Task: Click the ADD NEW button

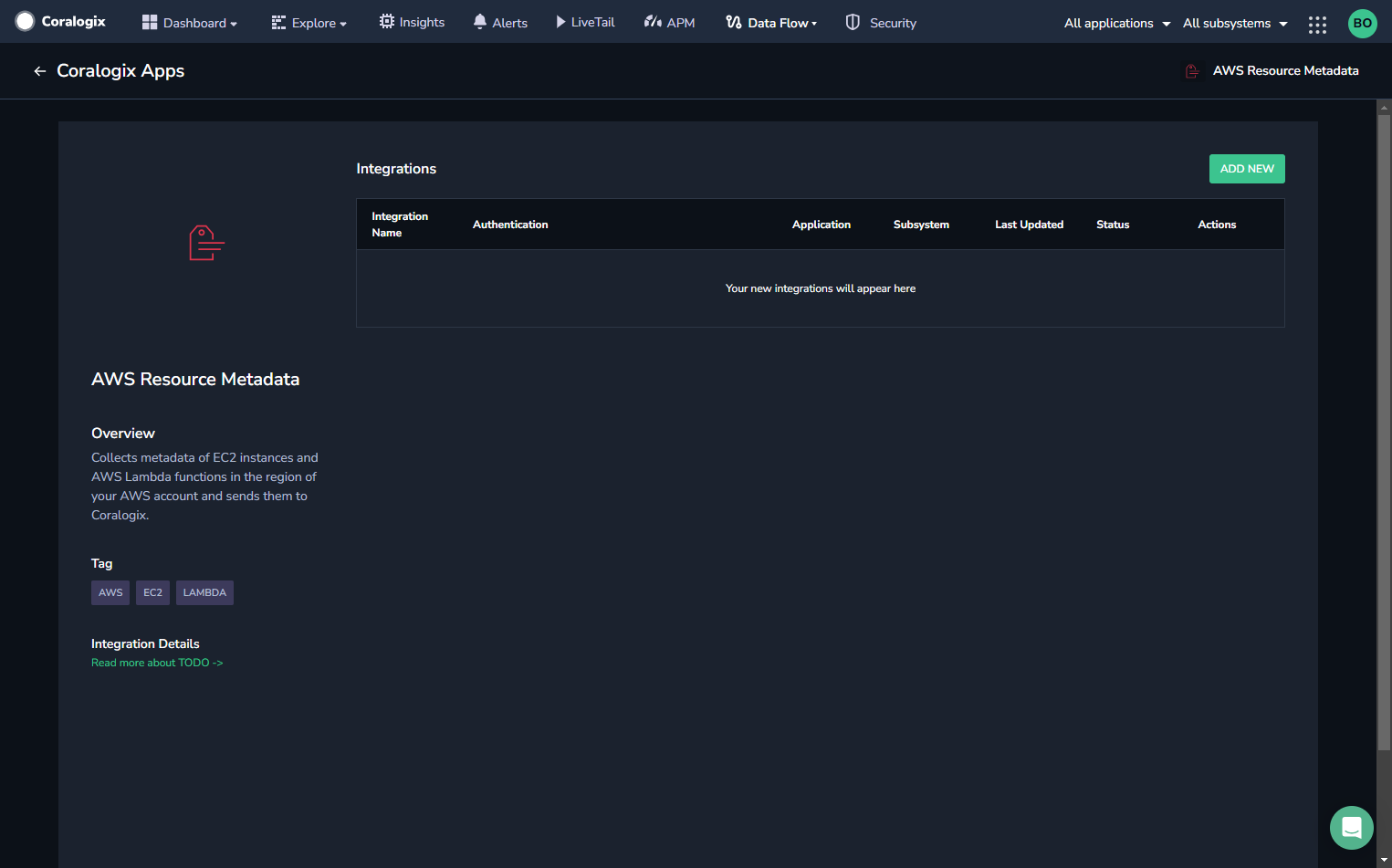Action: [x=1247, y=169]
